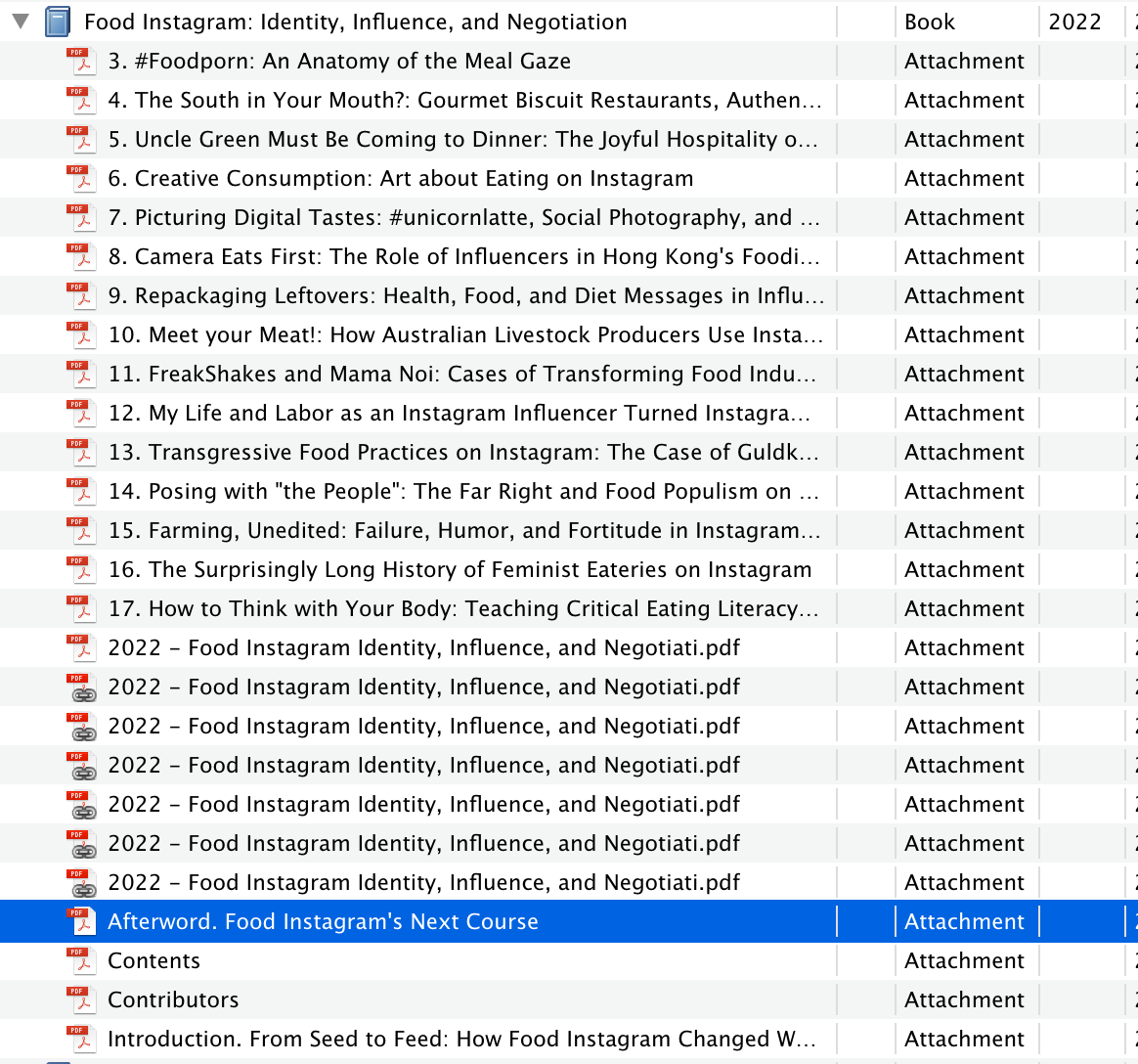Image resolution: width=1138 pixels, height=1064 pixels.
Task: Click Attachment type cell in 3. #Foodporn row
Action: click(x=965, y=61)
